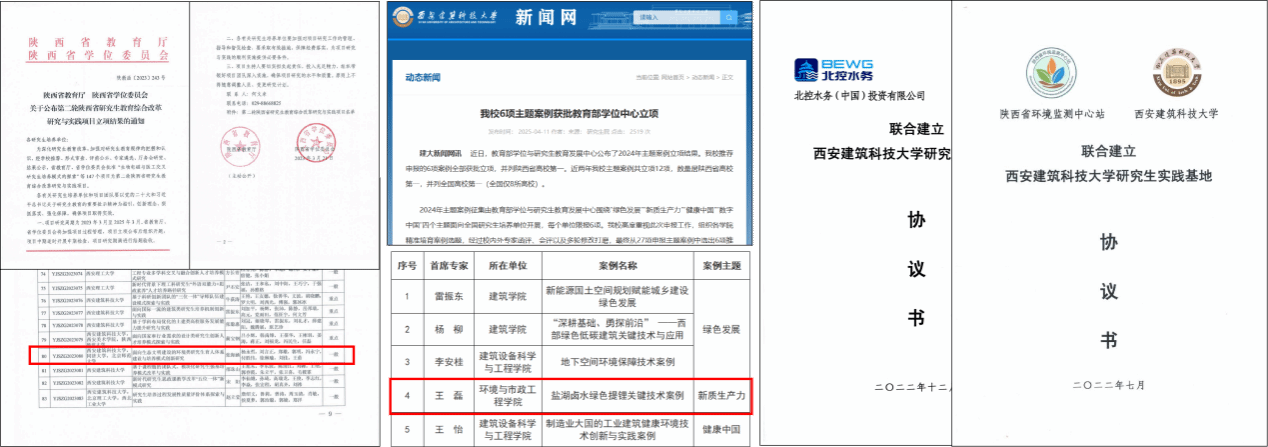Click the search magnifier icon on news site
This screenshot has height=447, width=1268.
pyautogui.click(x=728, y=18)
